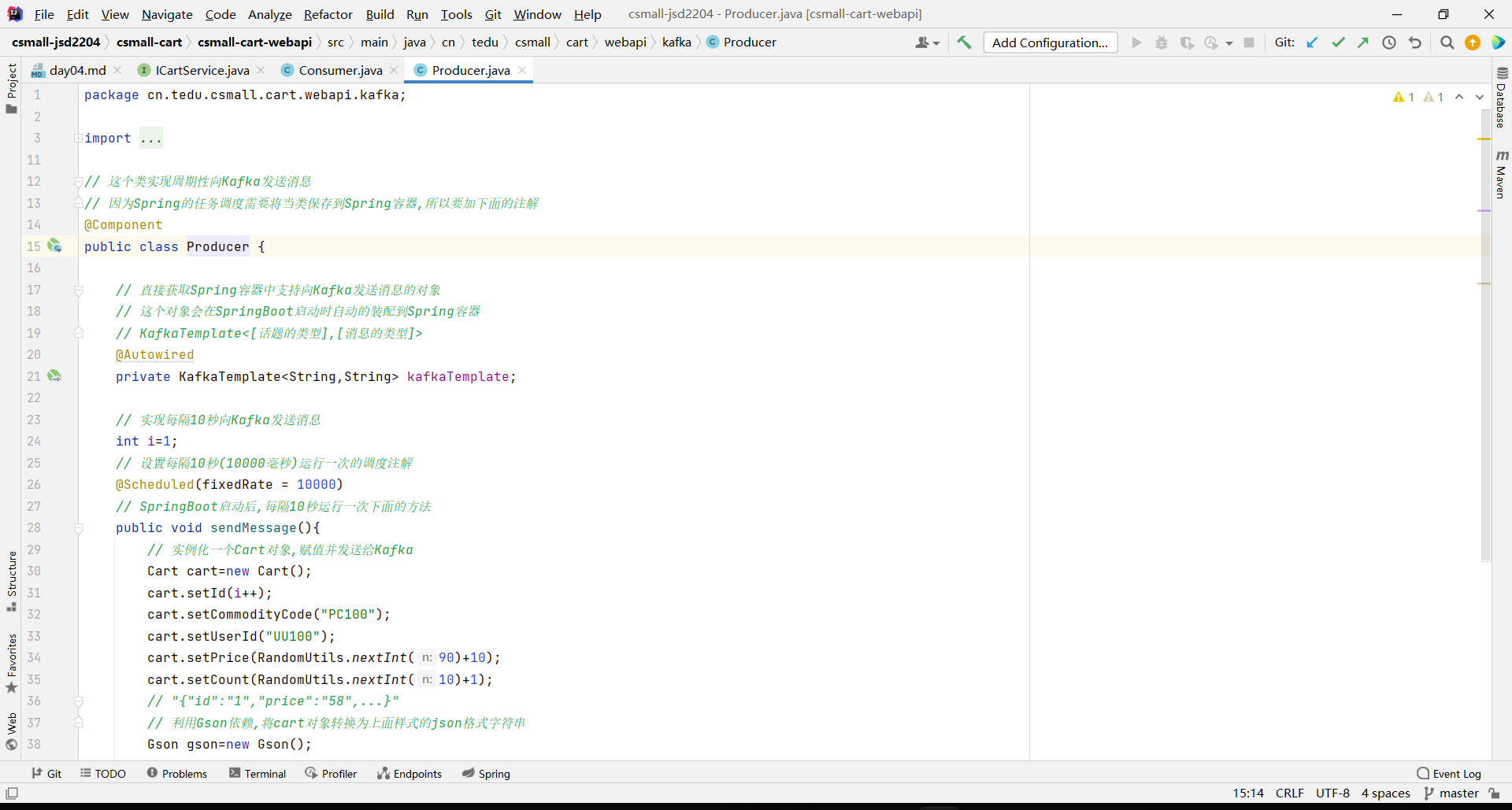Open the Refactor menu
The height and width of the screenshot is (810, 1512).
tap(328, 14)
